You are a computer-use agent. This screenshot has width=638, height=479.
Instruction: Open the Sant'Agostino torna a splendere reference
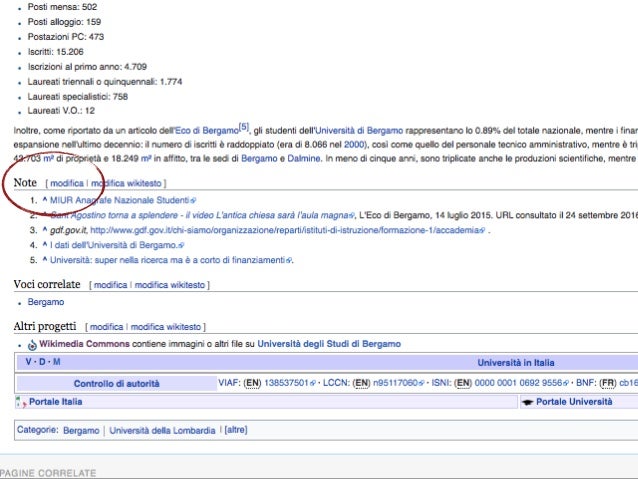click(x=202, y=215)
